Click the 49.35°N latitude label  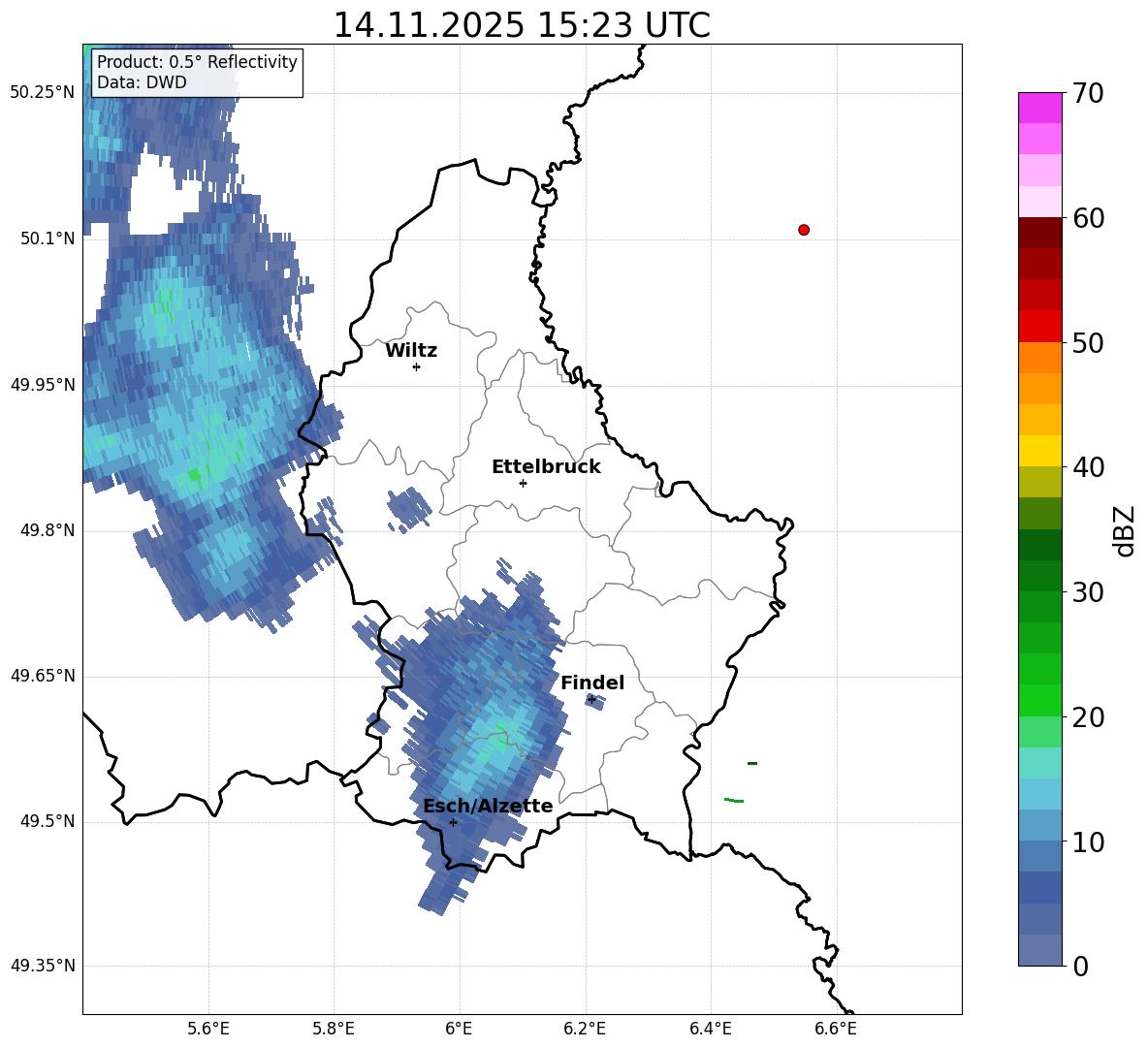(x=43, y=966)
